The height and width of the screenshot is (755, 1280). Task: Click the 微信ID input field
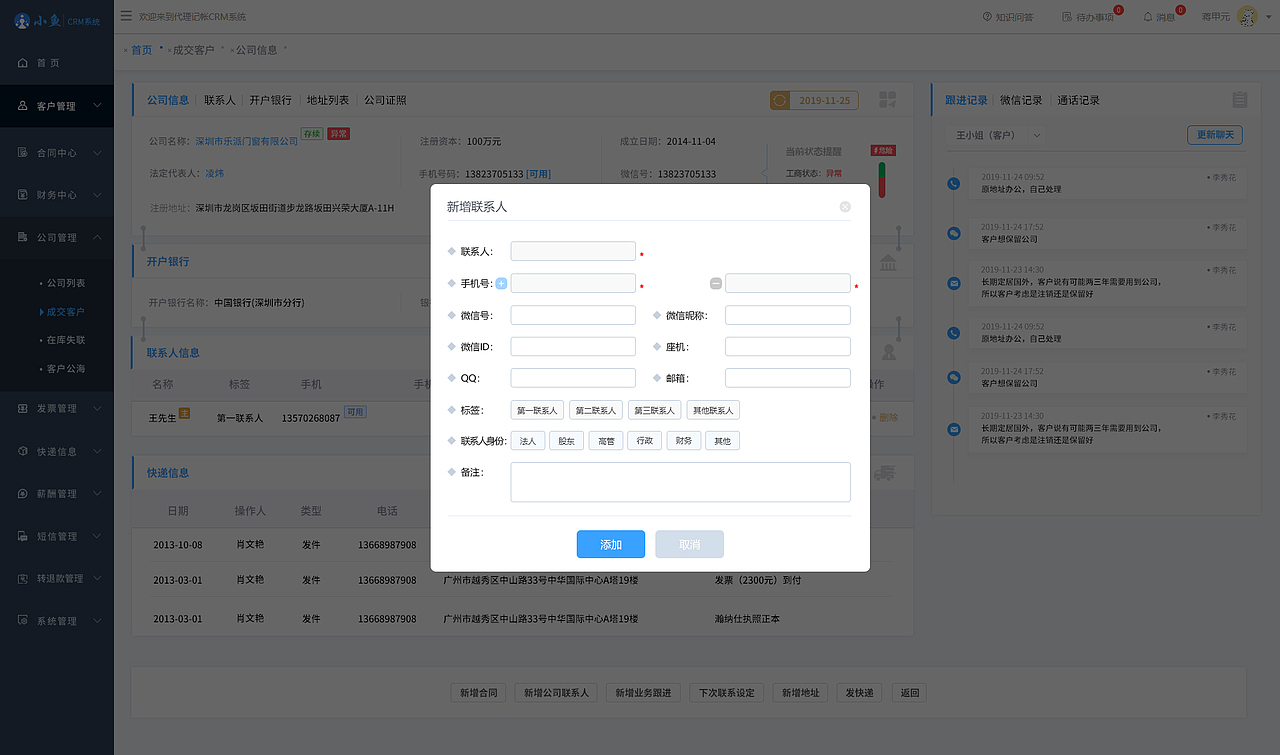click(x=573, y=347)
